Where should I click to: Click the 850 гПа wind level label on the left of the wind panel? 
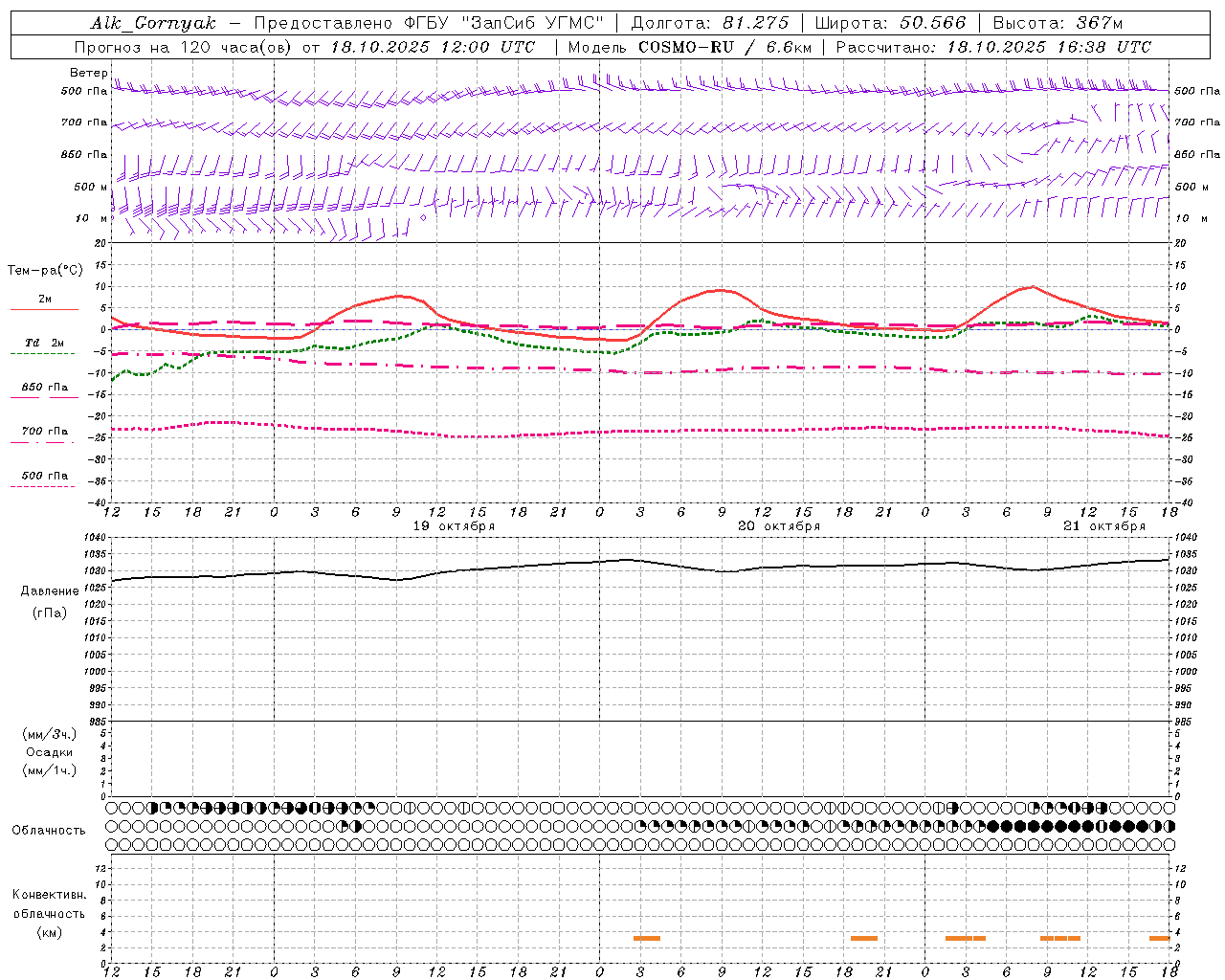coord(84,154)
